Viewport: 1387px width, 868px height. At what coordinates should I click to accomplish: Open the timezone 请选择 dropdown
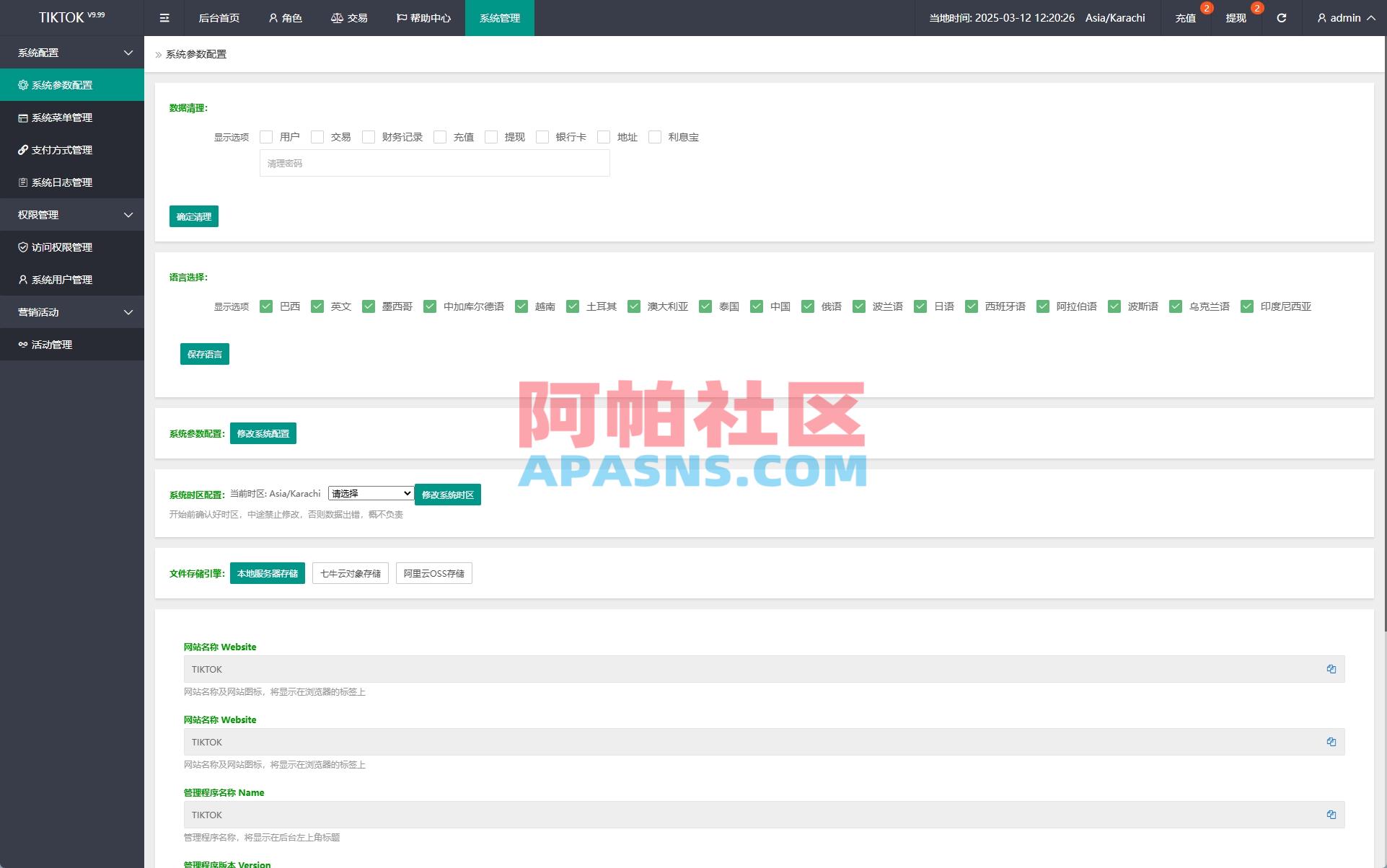coord(370,492)
